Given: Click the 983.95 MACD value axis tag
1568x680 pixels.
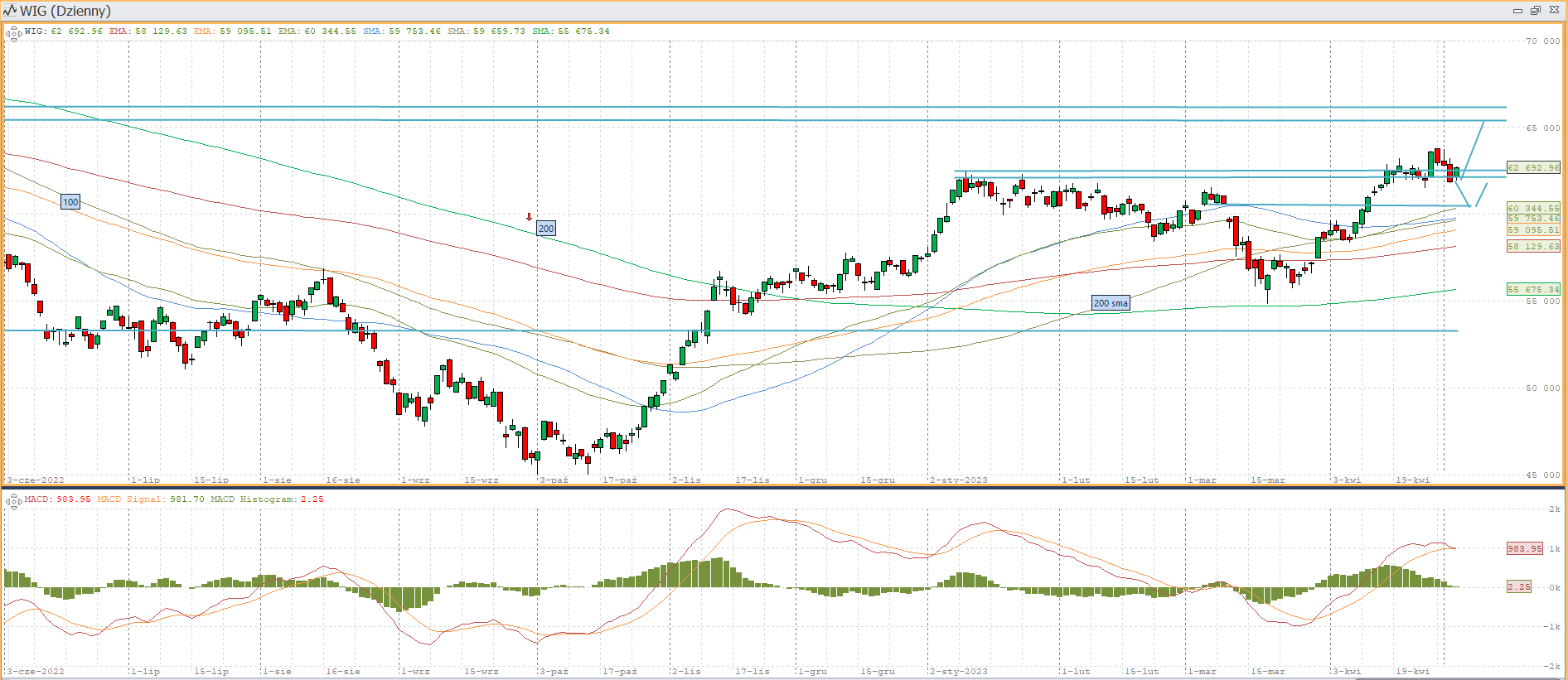Looking at the screenshot, I should click(x=1524, y=548).
